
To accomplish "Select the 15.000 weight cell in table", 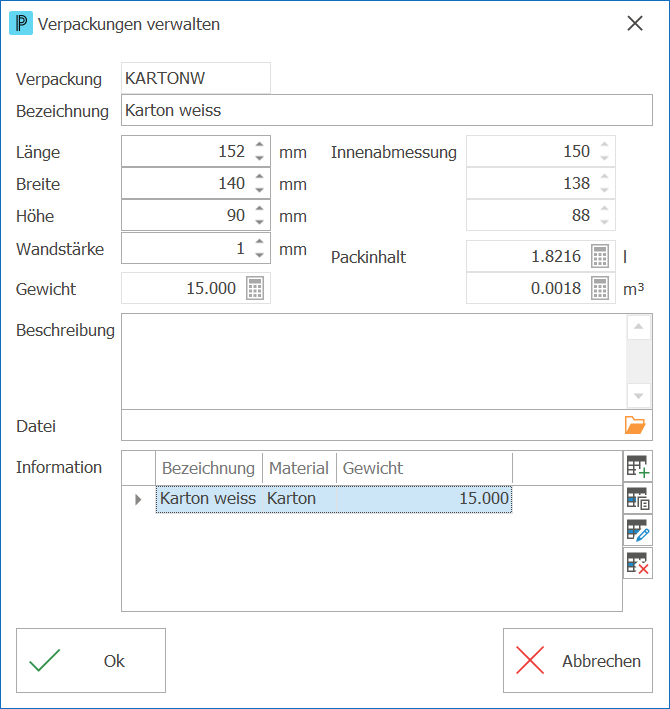I will click(x=424, y=499).
